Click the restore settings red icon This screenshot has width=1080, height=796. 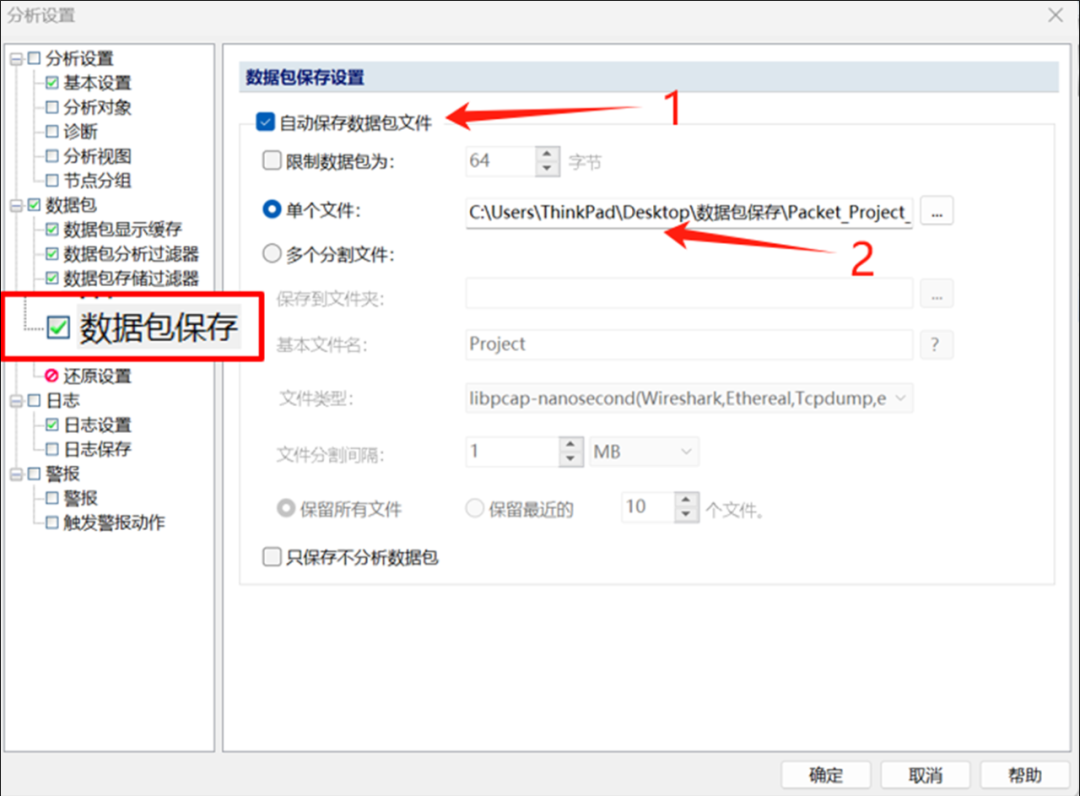pos(52,376)
